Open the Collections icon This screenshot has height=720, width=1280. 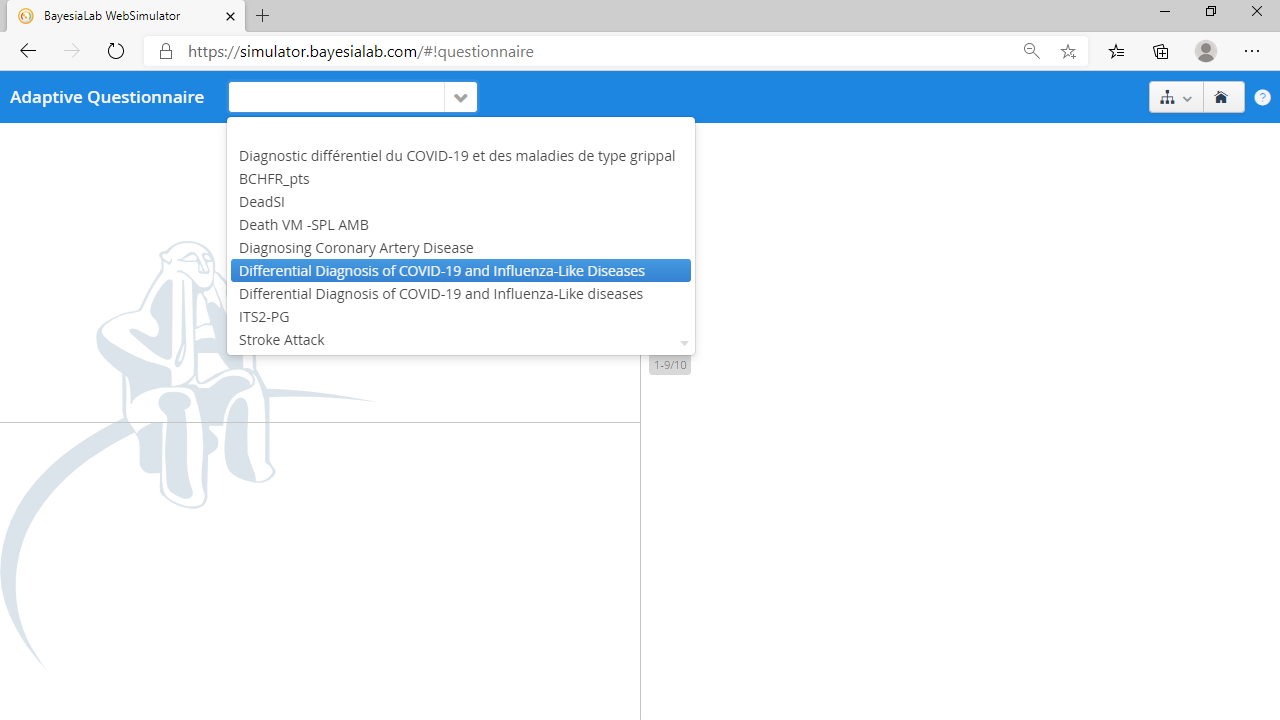(1160, 51)
